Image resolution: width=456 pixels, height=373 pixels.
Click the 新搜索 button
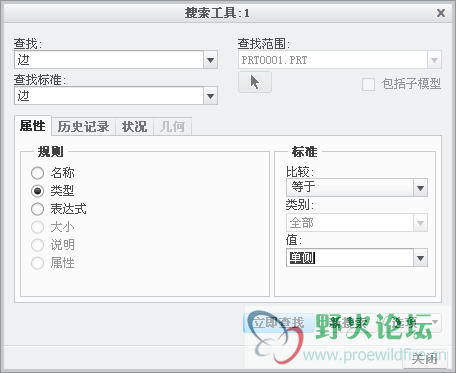[348, 323]
